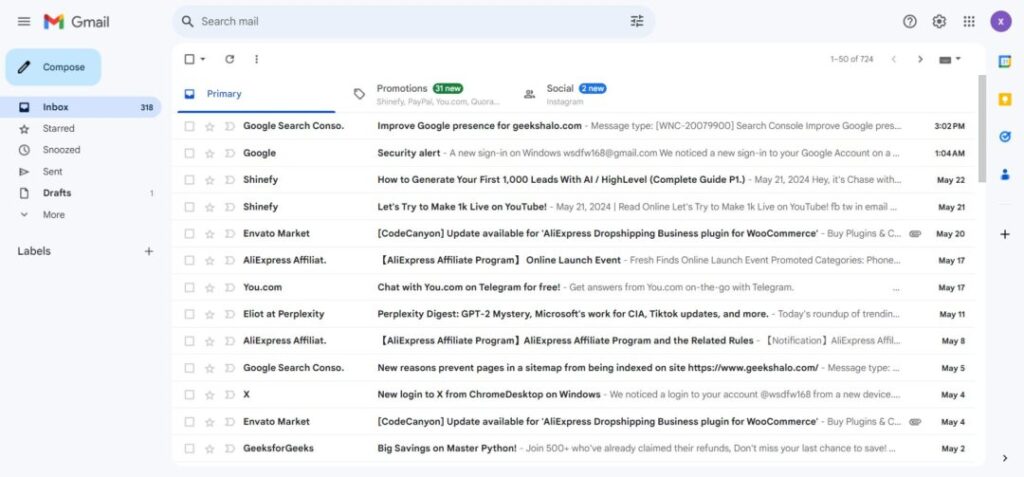
Task: Mark GeeksforGeeks email as important
Action: (229, 448)
